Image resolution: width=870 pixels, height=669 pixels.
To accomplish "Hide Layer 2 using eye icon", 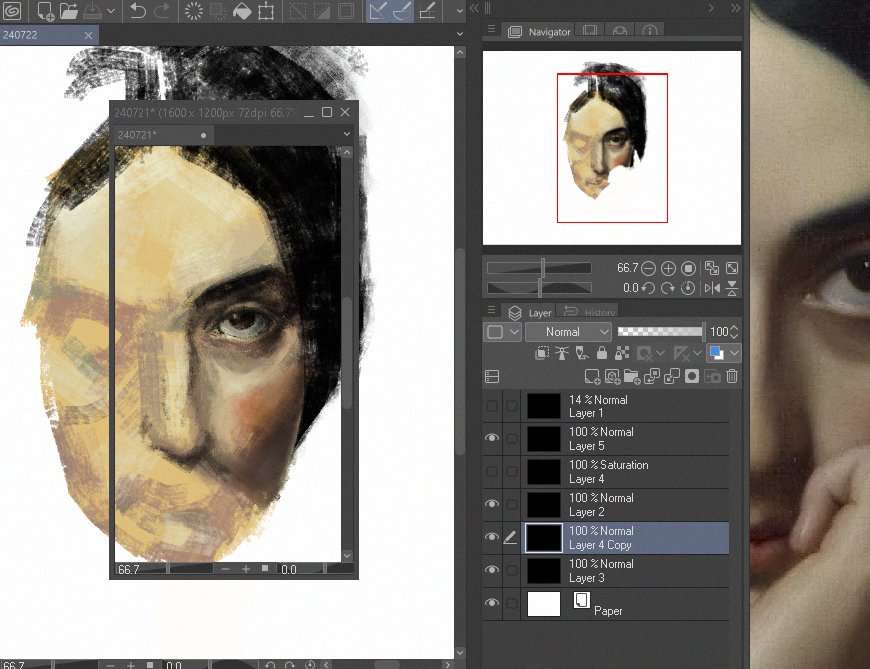I will pyautogui.click(x=492, y=504).
